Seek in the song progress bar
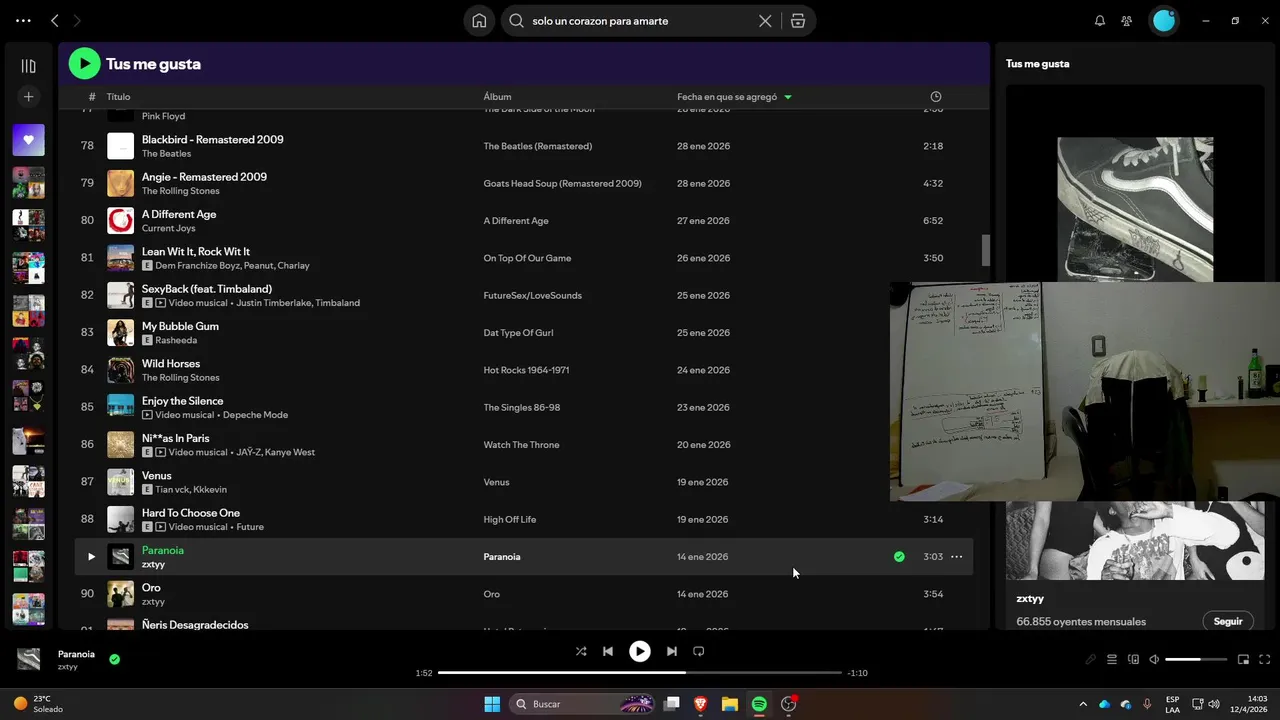The image size is (1280, 720). coord(640,673)
